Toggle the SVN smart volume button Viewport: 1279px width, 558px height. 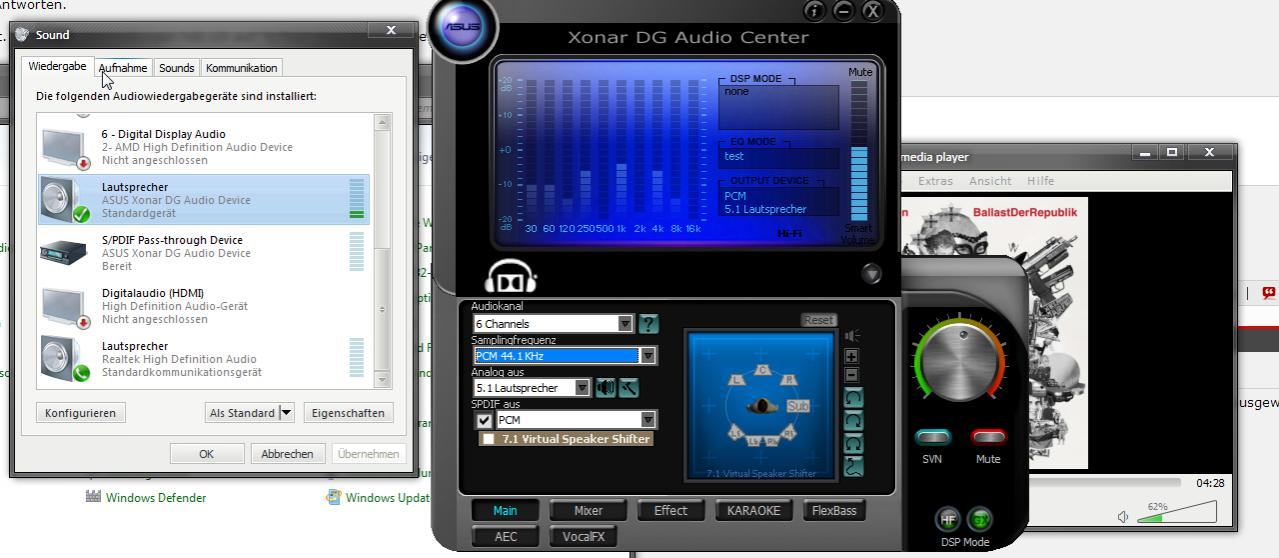coord(932,437)
